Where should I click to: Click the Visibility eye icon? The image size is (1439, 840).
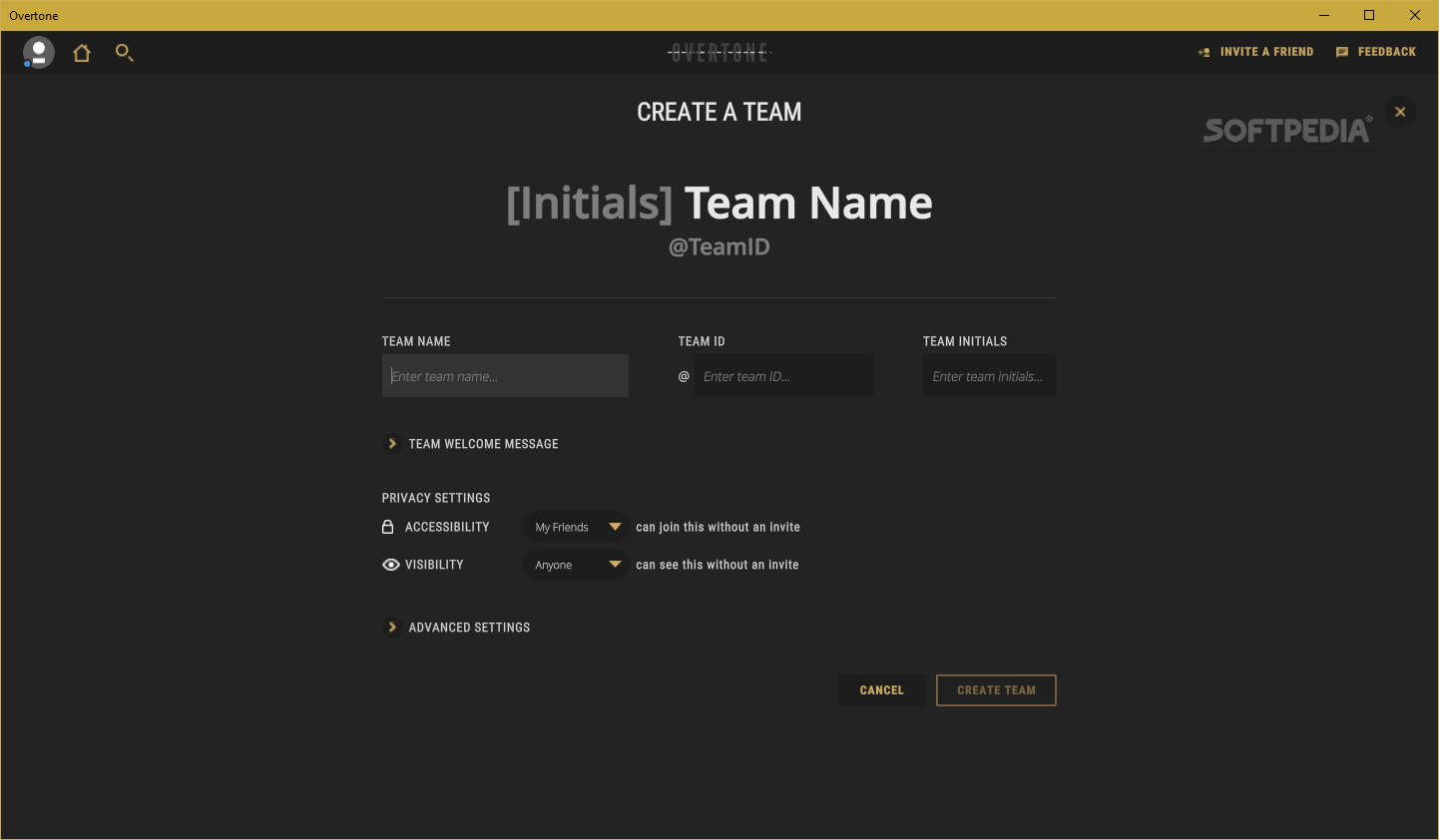point(390,565)
